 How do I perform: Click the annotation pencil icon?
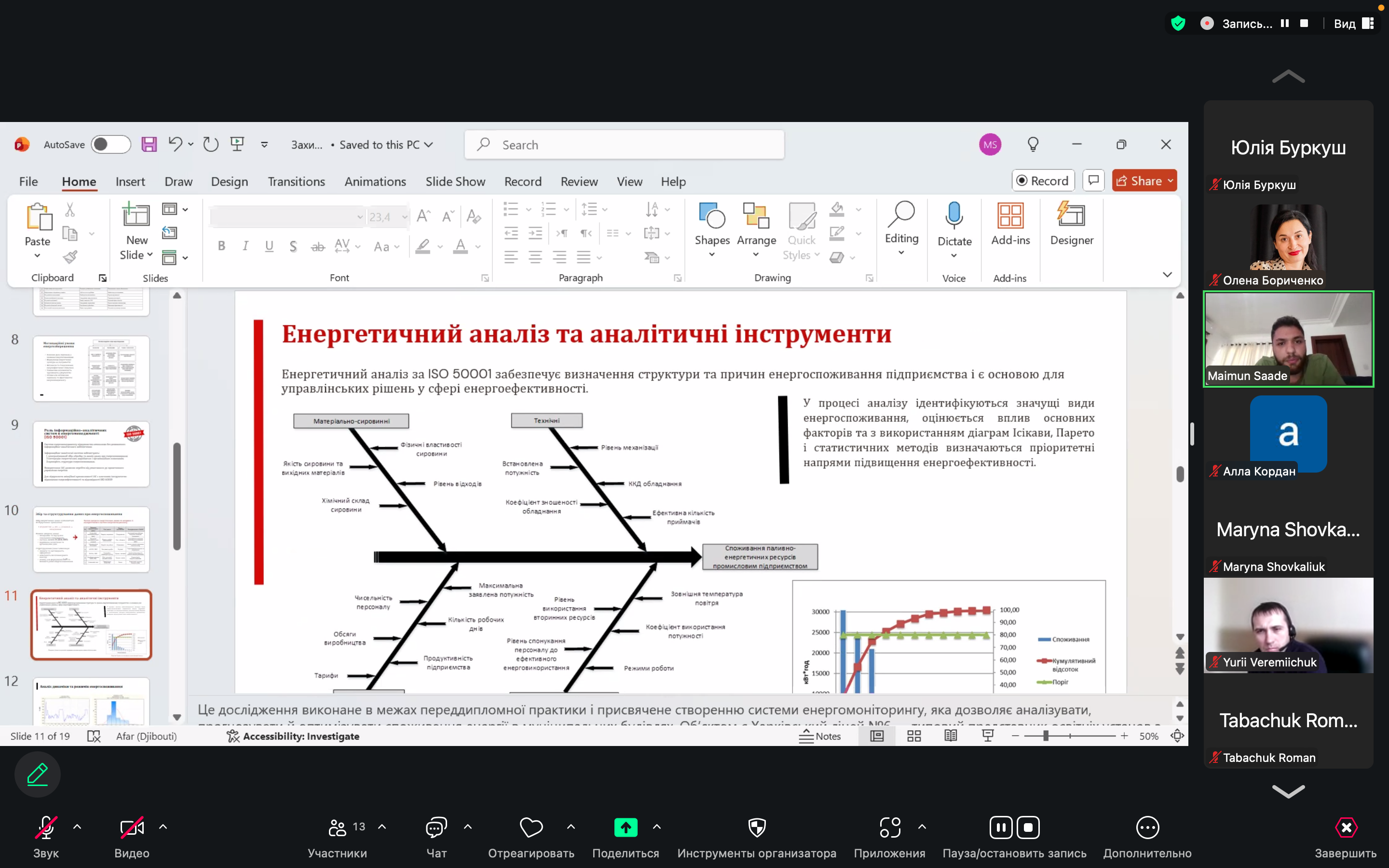coord(37,774)
